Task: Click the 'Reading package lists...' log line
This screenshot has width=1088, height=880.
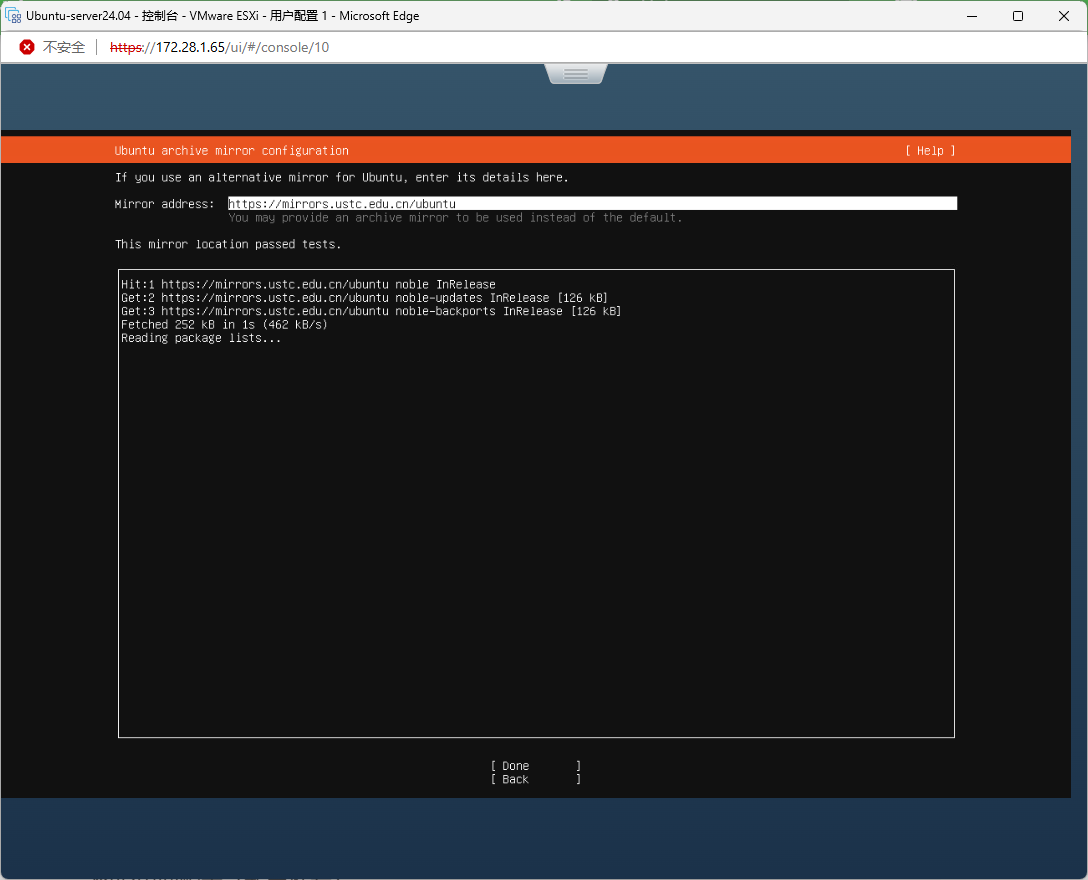Action: pyautogui.click(x=201, y=338)
